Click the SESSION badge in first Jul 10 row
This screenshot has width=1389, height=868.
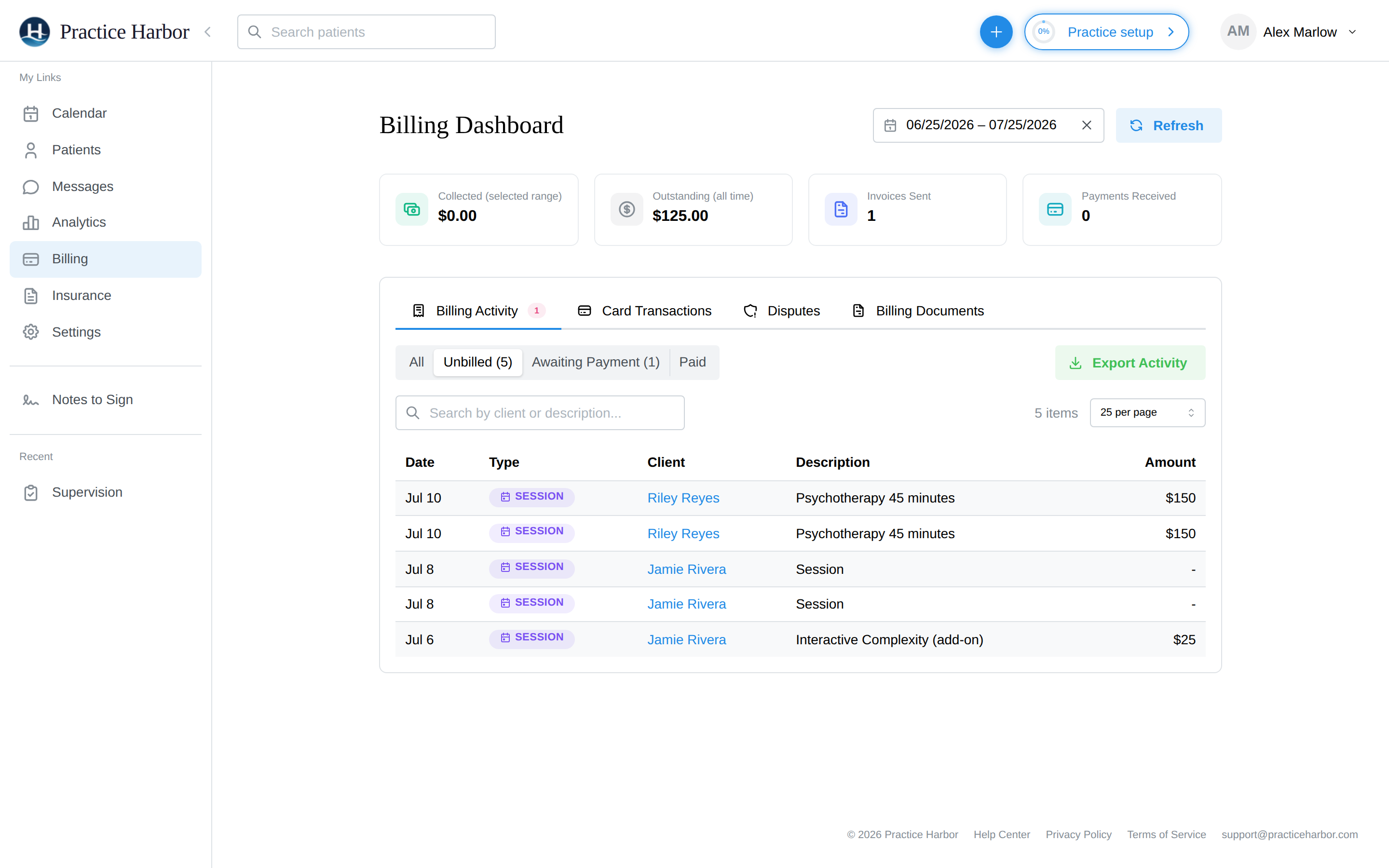[x=531, y=497]
